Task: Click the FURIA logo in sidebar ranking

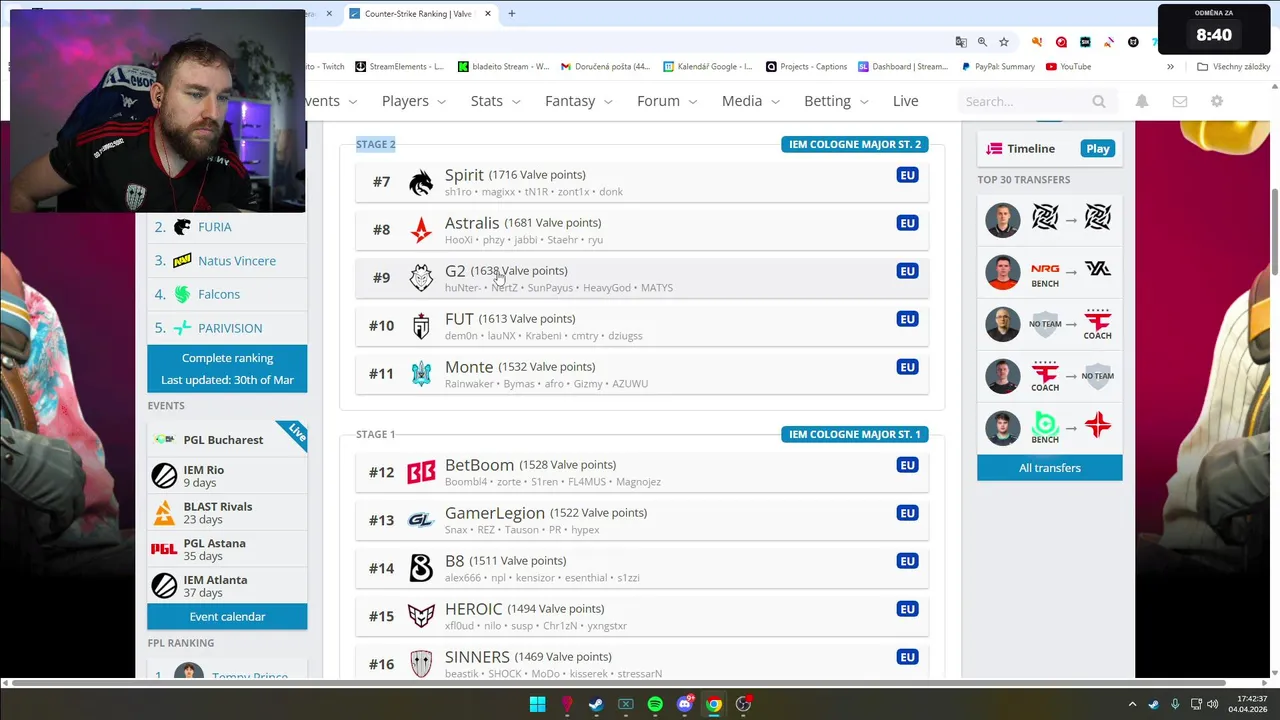Action: tap(182, 227)
